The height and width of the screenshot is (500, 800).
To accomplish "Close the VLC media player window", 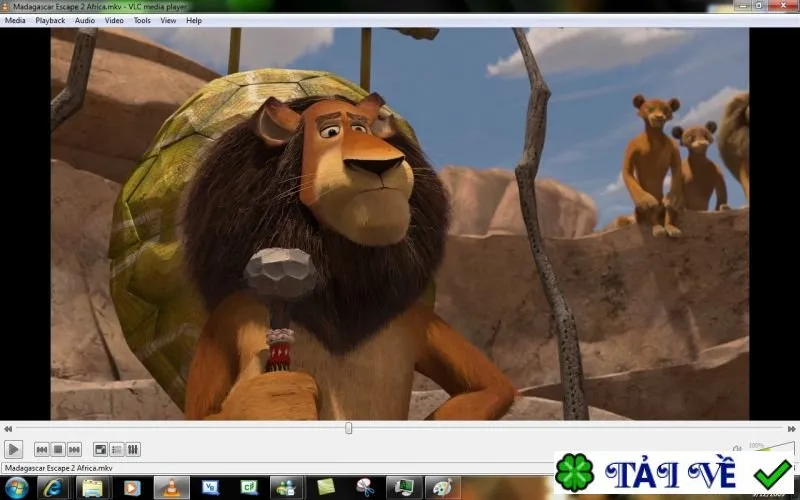I will pos(783,5).
